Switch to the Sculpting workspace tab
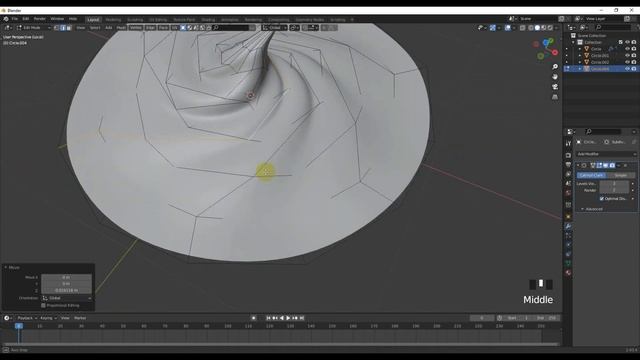The image size is (640, 360). [x=135, y=19]
